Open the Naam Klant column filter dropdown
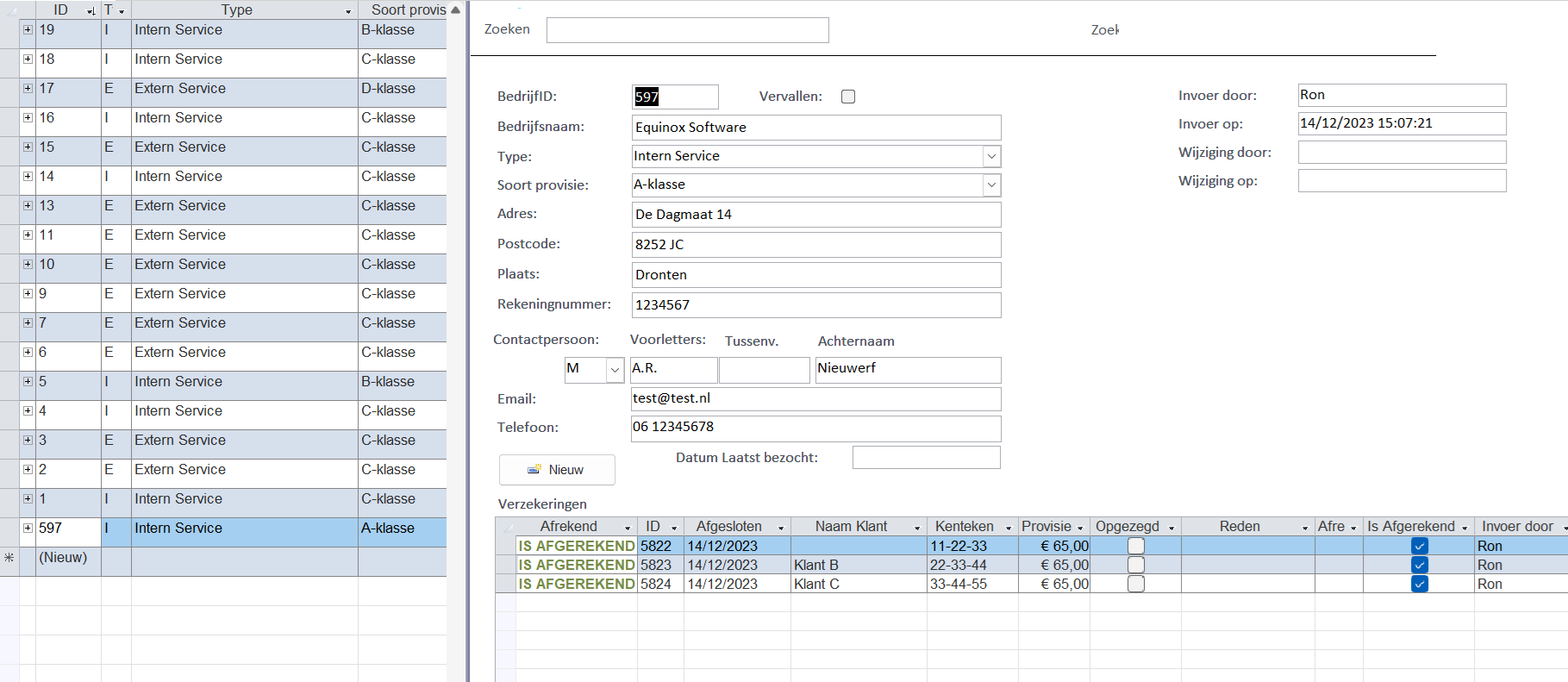This screenshot has width=1568, height=682. pyautogui.click(x=917, y=527)
